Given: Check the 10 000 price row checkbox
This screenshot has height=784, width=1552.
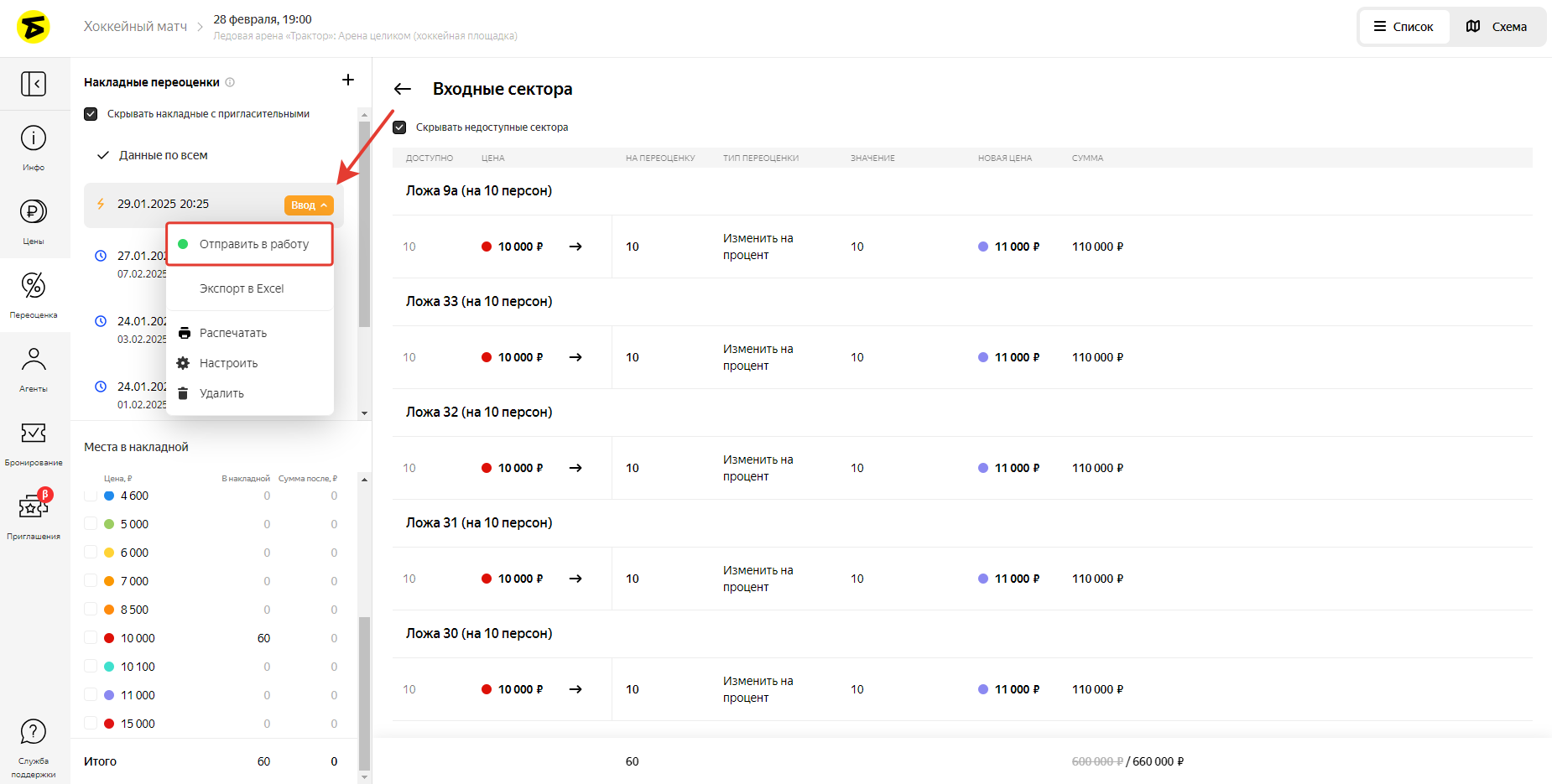Looking at the screenshot, I should [91, 638].
